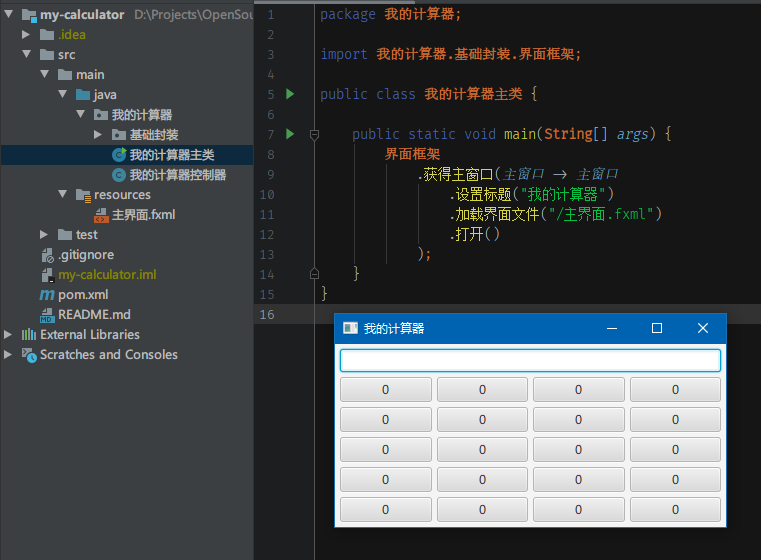
Task: Click the test folder icon
Action: (x=65, y=234)
